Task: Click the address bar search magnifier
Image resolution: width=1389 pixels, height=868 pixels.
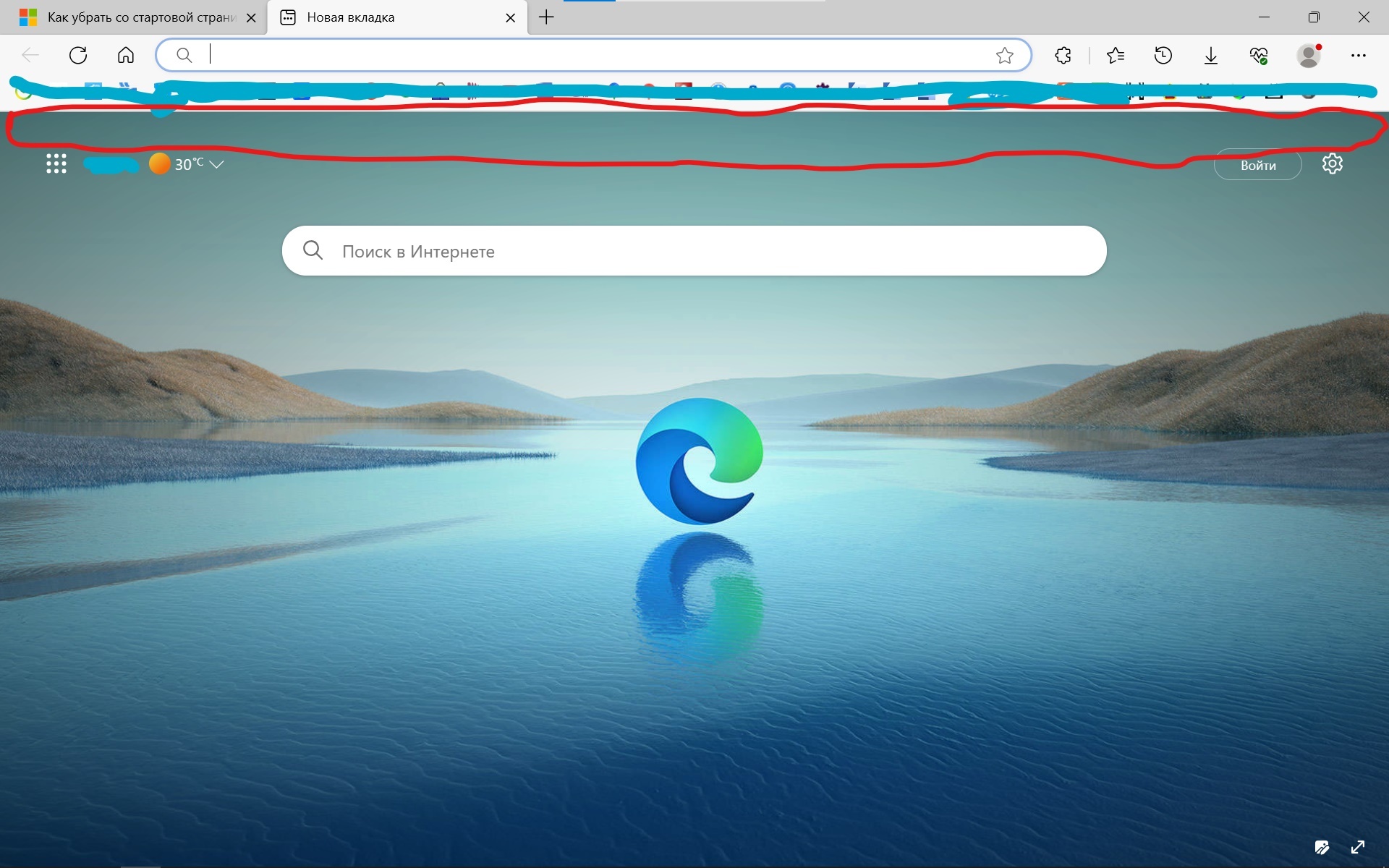Action: pos(184,55)
